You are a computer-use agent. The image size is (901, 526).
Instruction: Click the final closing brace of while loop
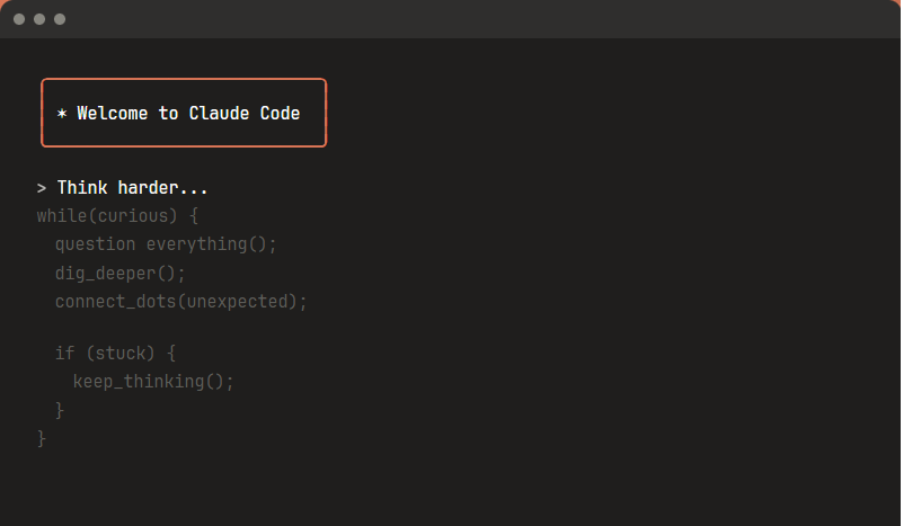41,438
